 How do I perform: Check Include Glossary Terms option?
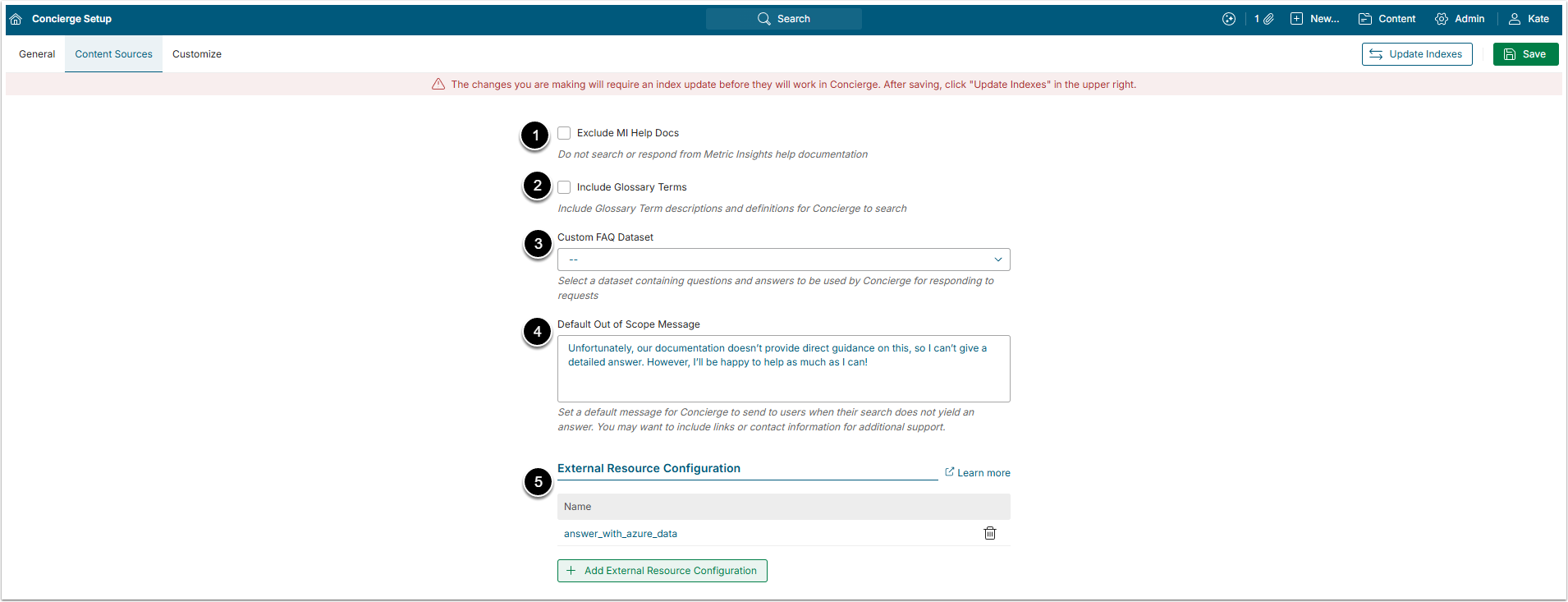pyautogui.click(x=564, y=187)
